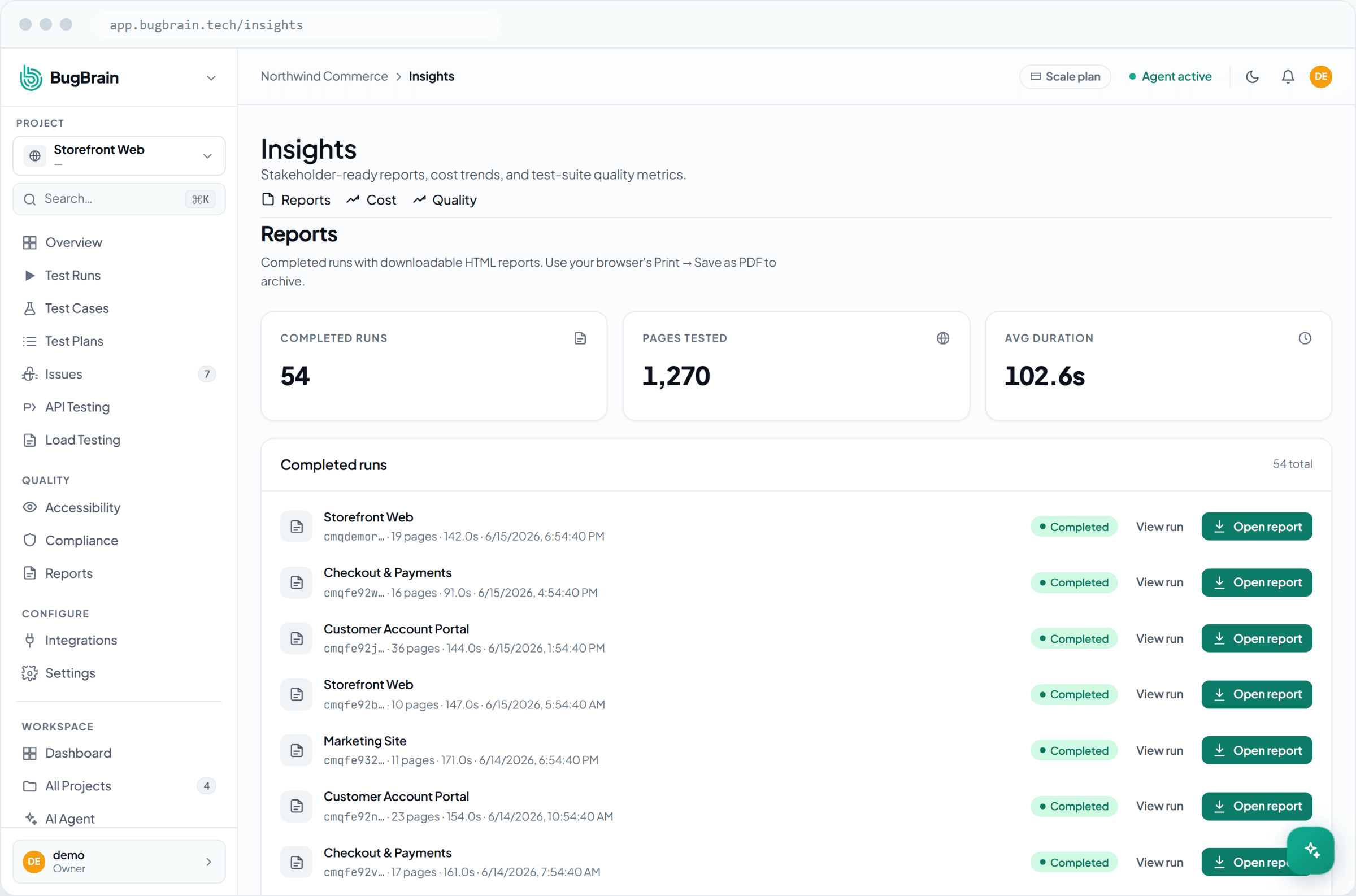The width and height of the screenshot is (1356, 896).
Task: Click the Agent active status indicator
Action: coord(1170,77)
